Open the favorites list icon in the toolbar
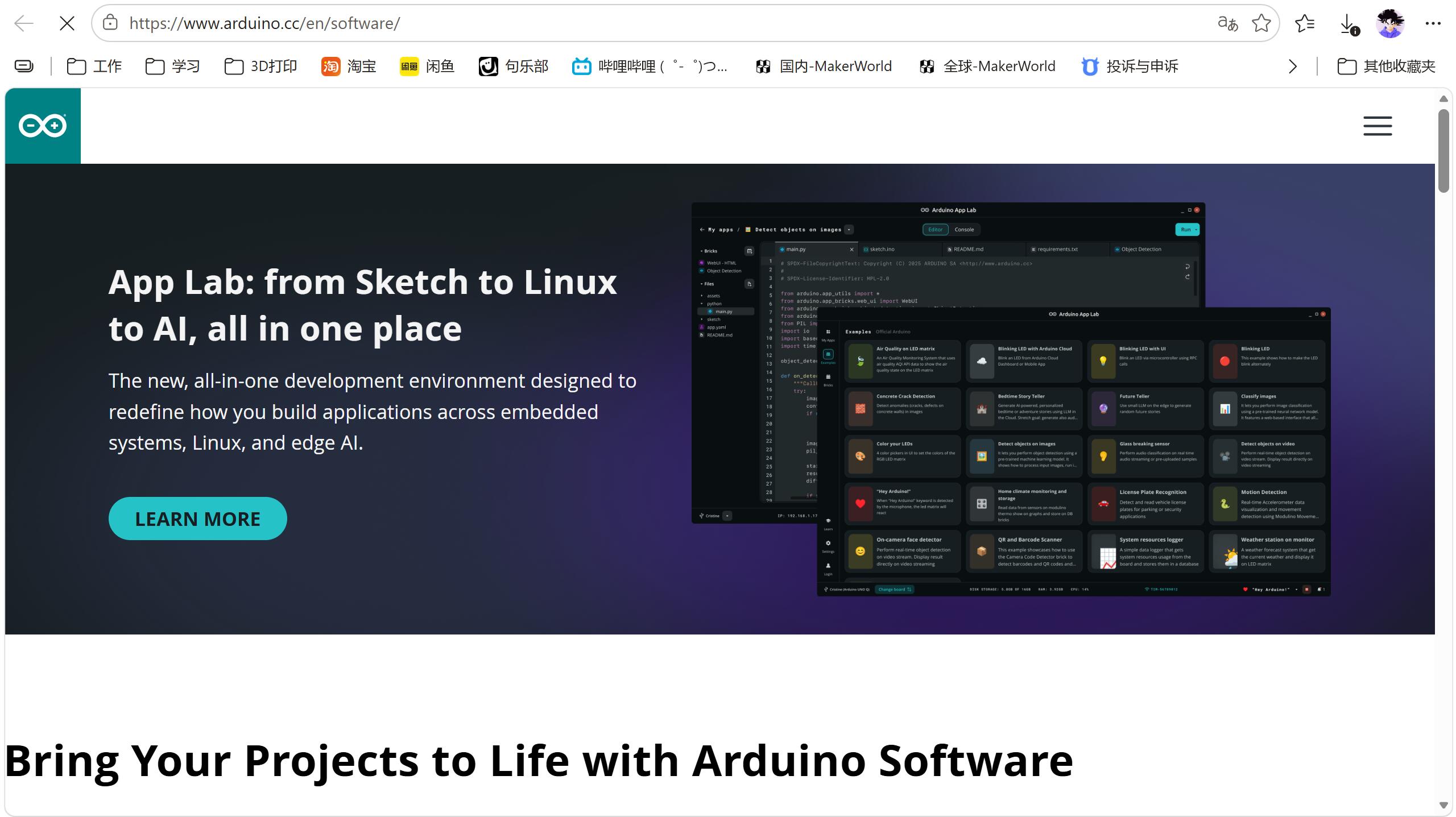The width and height of the screenshot is (1456, 817). coord(1305,23)
